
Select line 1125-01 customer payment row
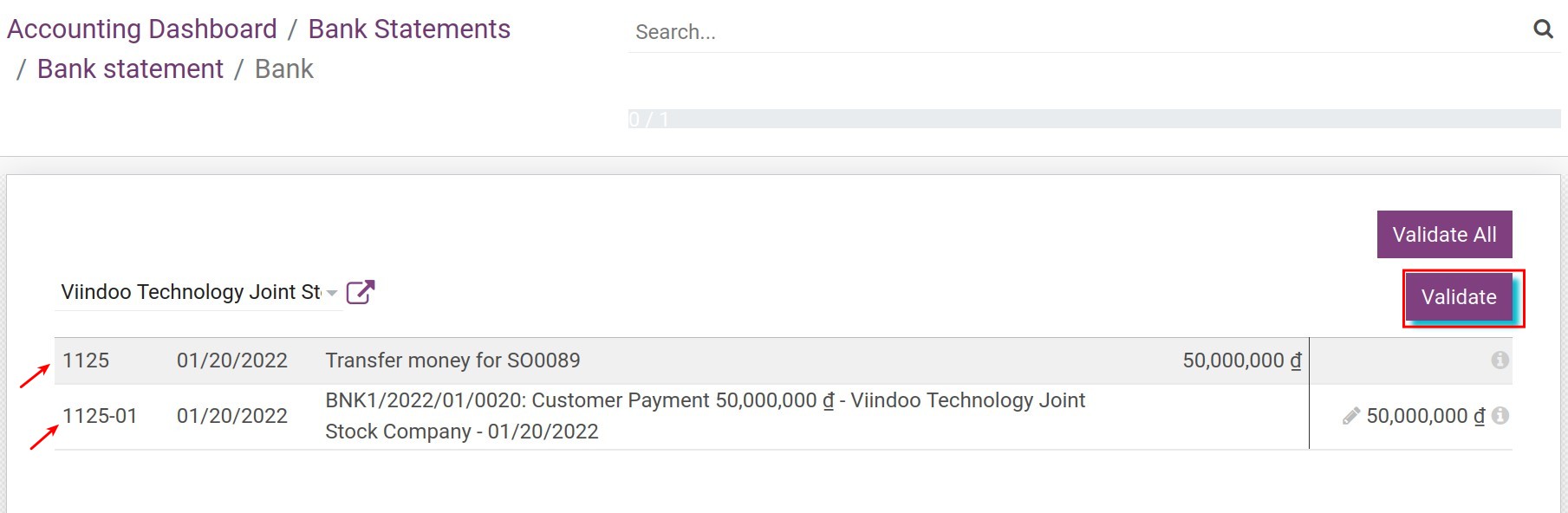[607, 416]
